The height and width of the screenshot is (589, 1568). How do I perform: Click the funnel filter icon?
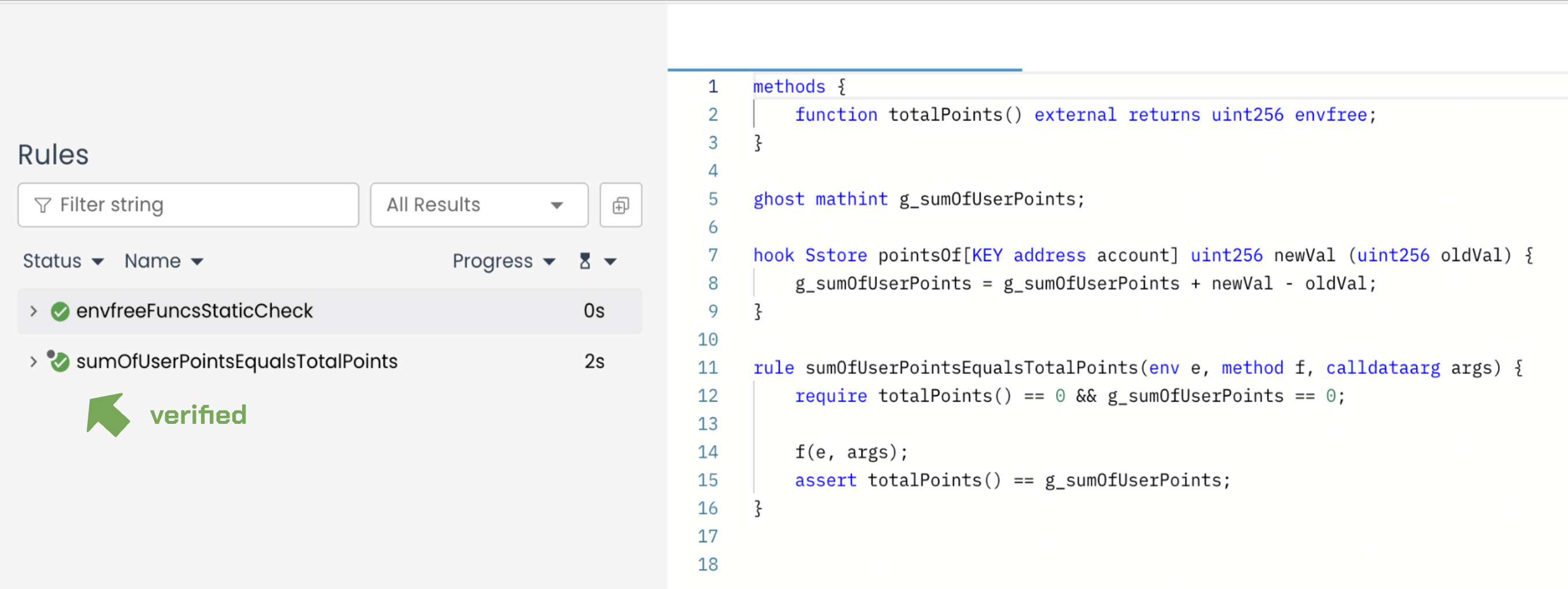point(43,205)
